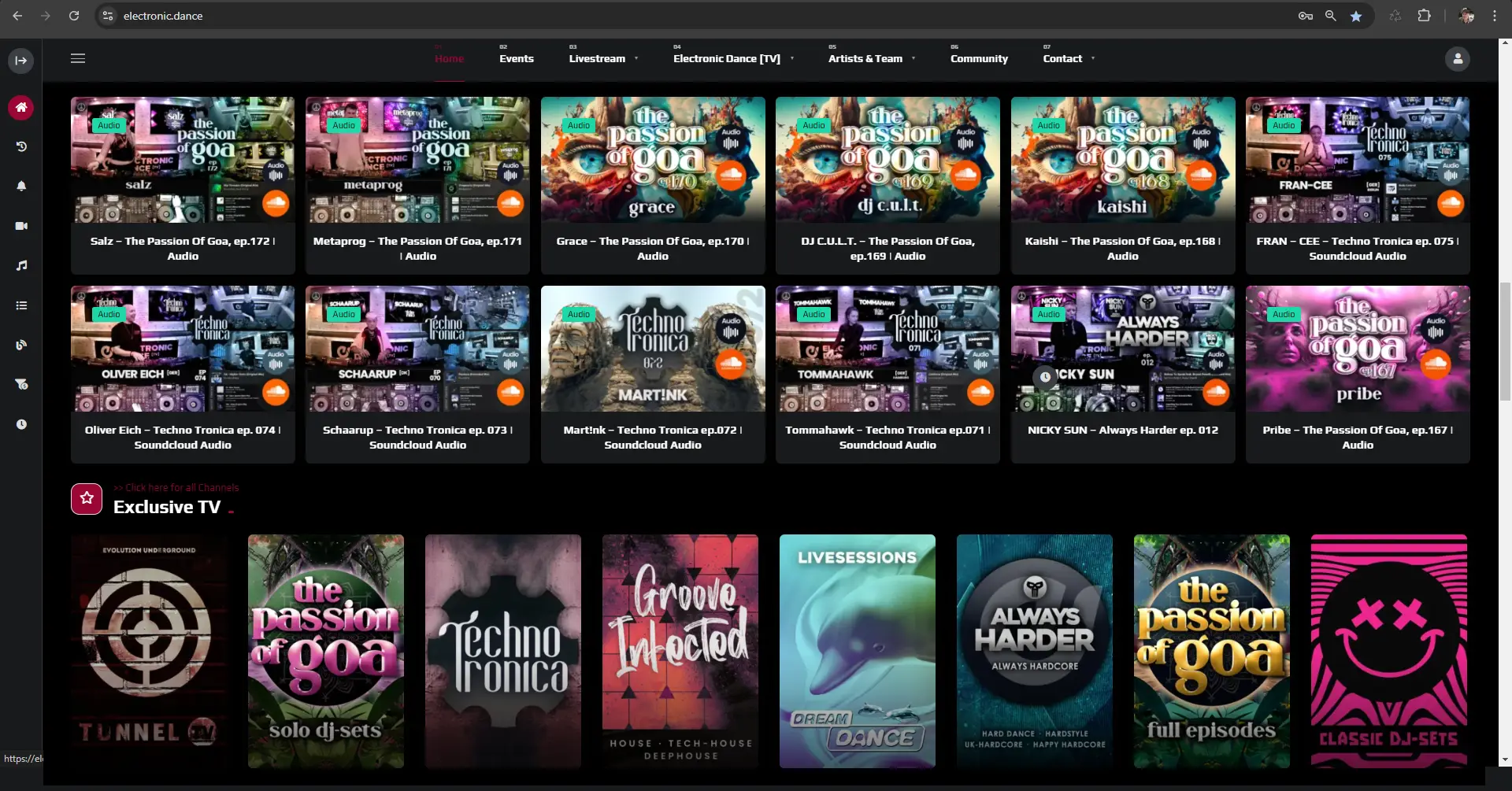Click the home icon in the sidebar
The height and width of the screenshot is (791, 1512).
pyautogui.click(x=21, y=107)
